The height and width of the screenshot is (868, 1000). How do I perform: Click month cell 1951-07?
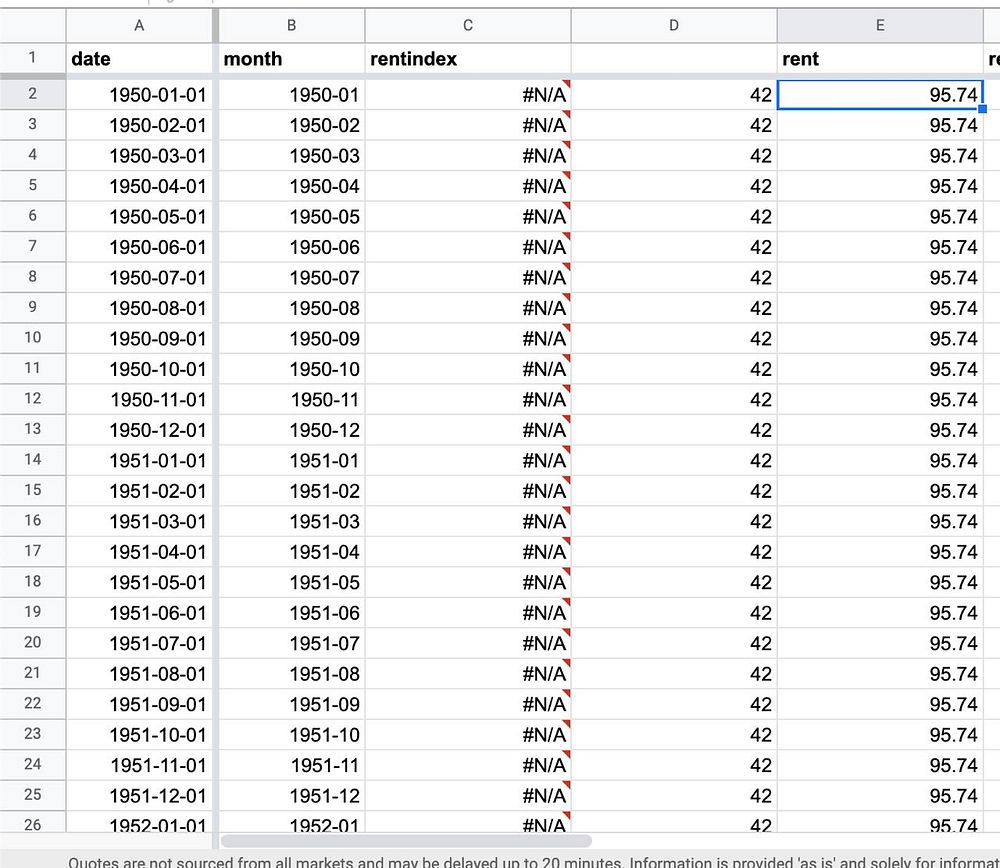[x=291, y=643]
